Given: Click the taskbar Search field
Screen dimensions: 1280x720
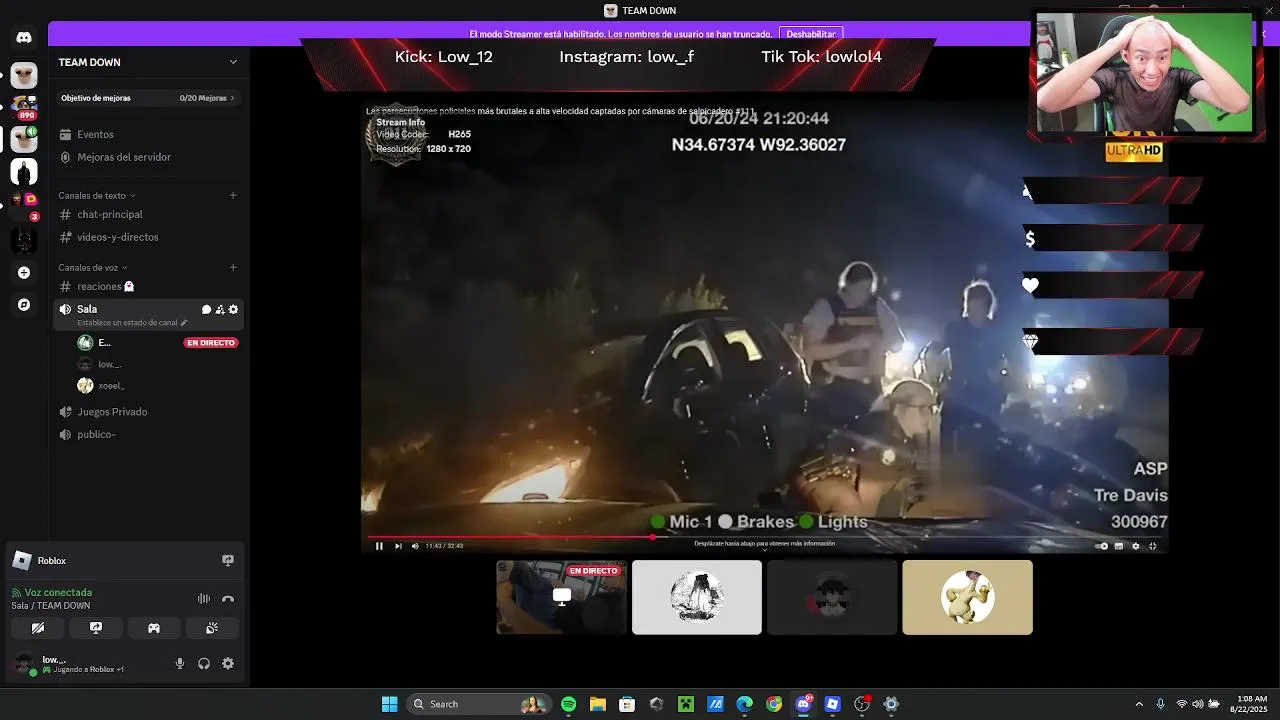Looking at the screenshot, I should click(x=479, y=704).
